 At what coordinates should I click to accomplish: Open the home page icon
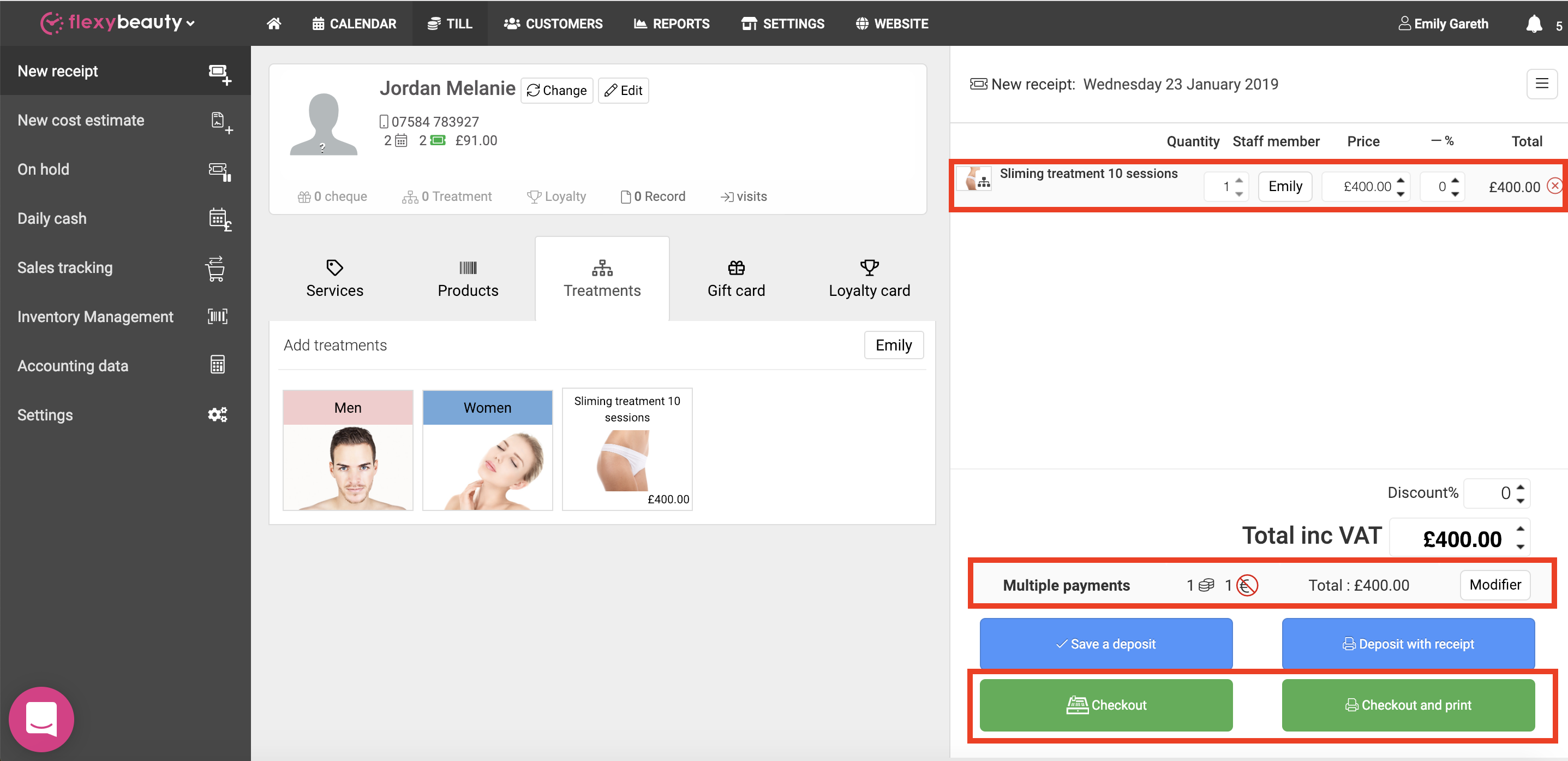274,23
